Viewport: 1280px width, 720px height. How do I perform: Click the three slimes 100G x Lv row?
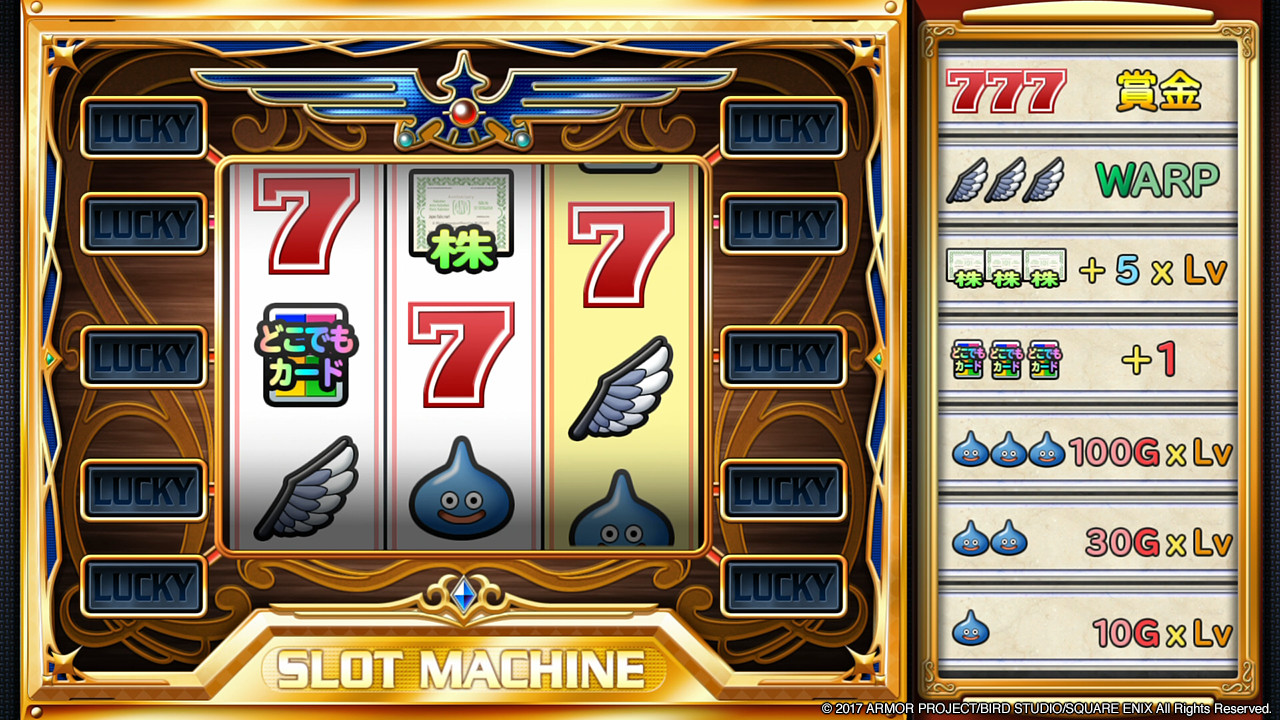(1087, 452)
